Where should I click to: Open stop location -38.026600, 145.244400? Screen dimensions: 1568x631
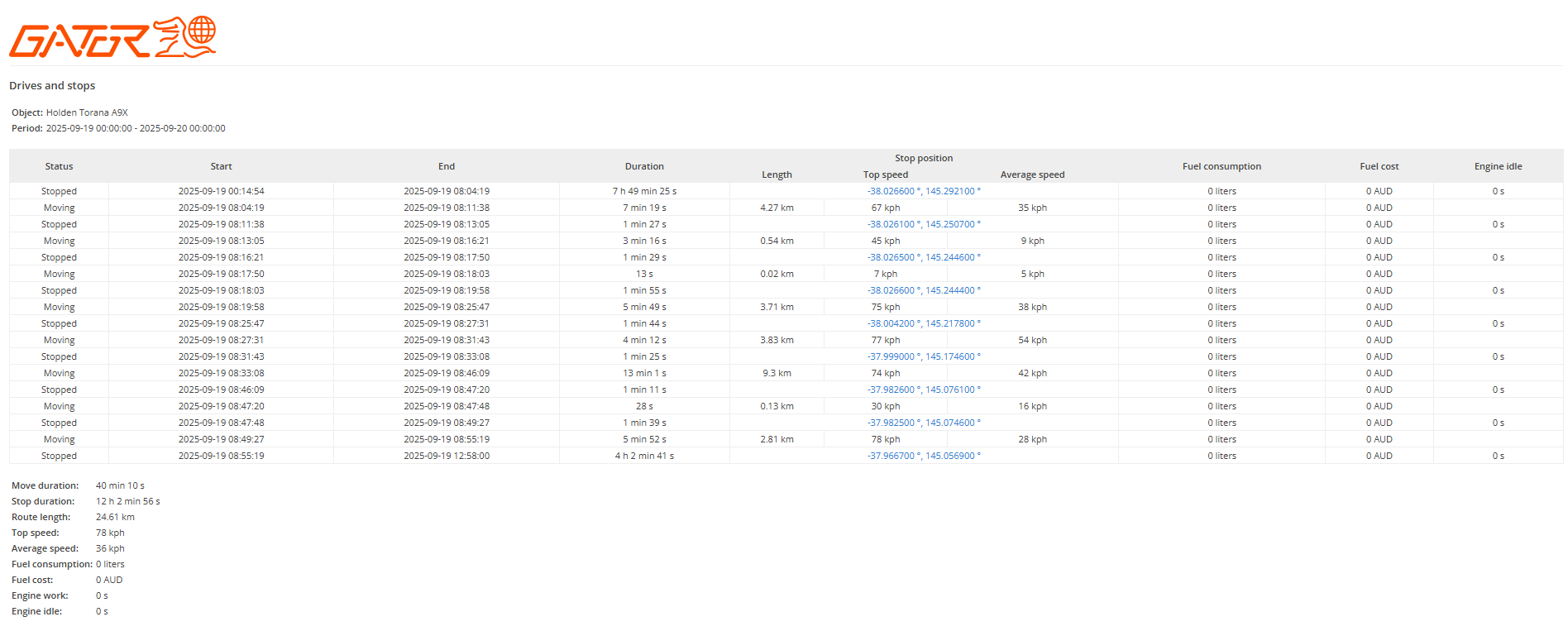[923, 290]
